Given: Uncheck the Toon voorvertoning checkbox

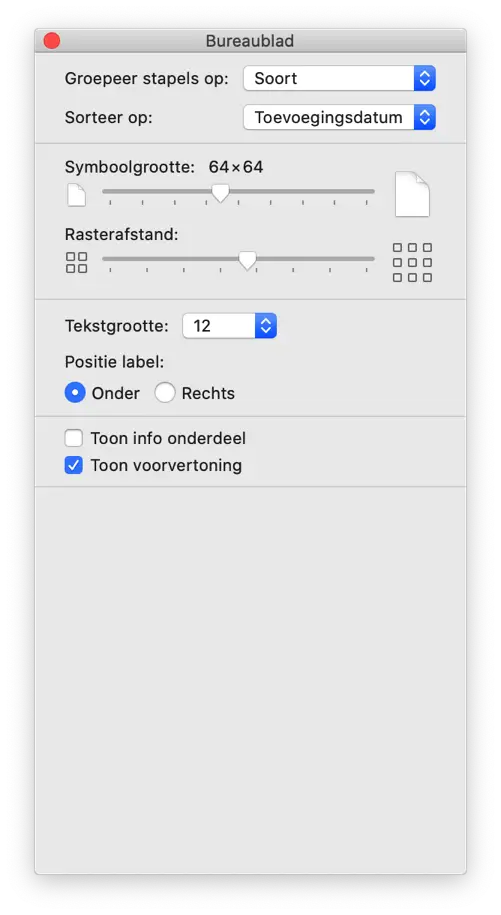Looking at the screenshot, I should (73, 465).
